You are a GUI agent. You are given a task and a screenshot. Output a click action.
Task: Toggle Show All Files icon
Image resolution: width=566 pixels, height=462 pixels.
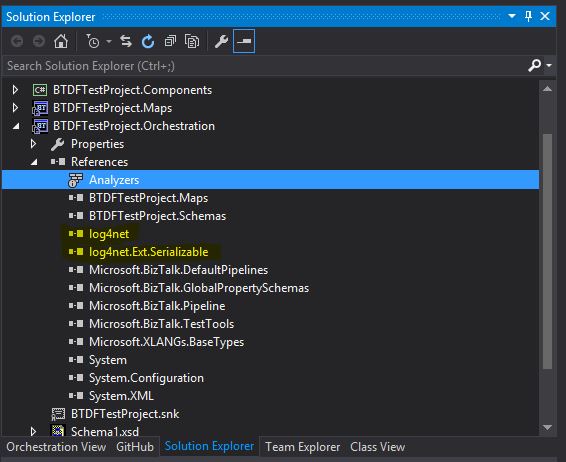(192, 42)
